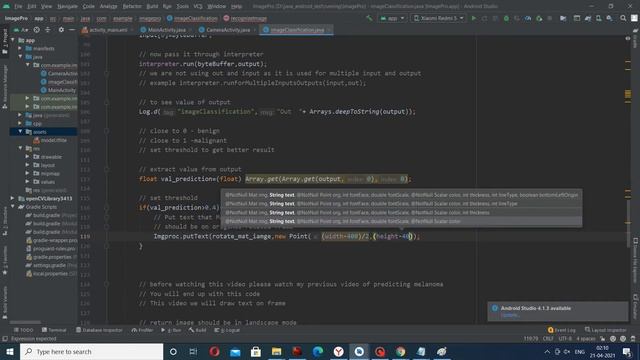Collapse all with the project tree toolbar icon
Screen dimensions: 640x360
point(48,30)
